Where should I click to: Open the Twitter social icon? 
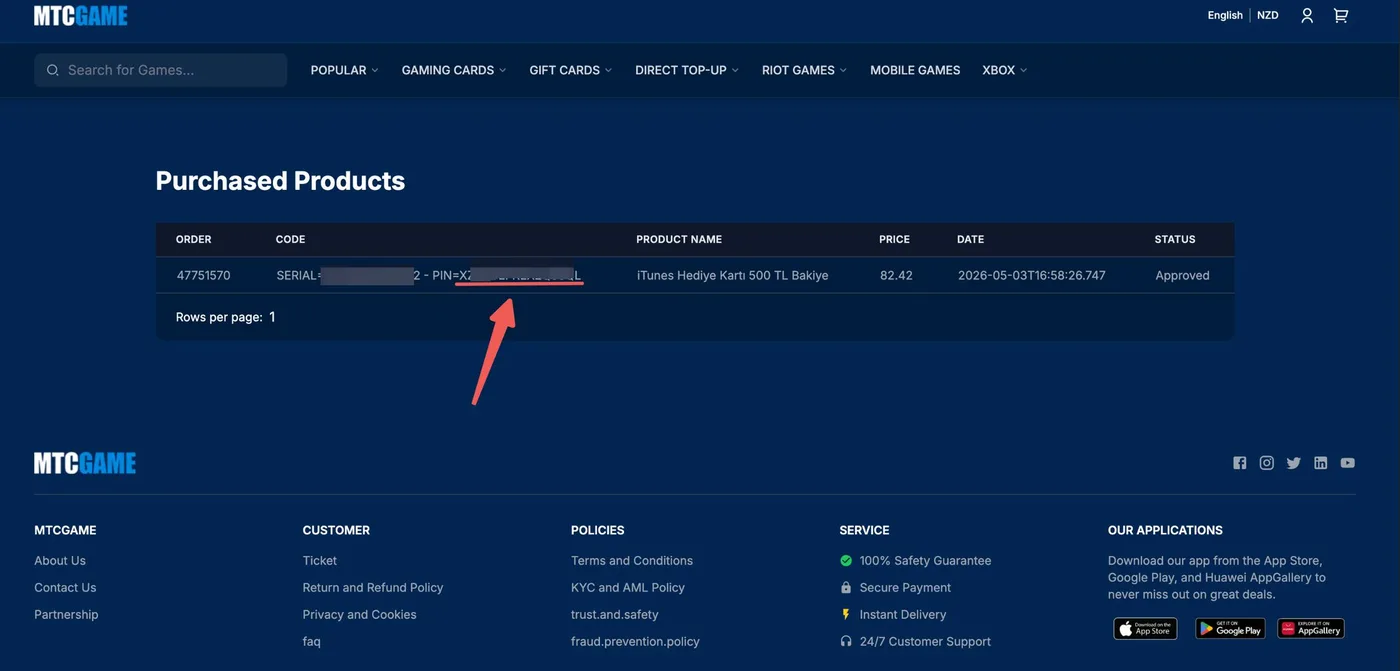coord(1294,463)
